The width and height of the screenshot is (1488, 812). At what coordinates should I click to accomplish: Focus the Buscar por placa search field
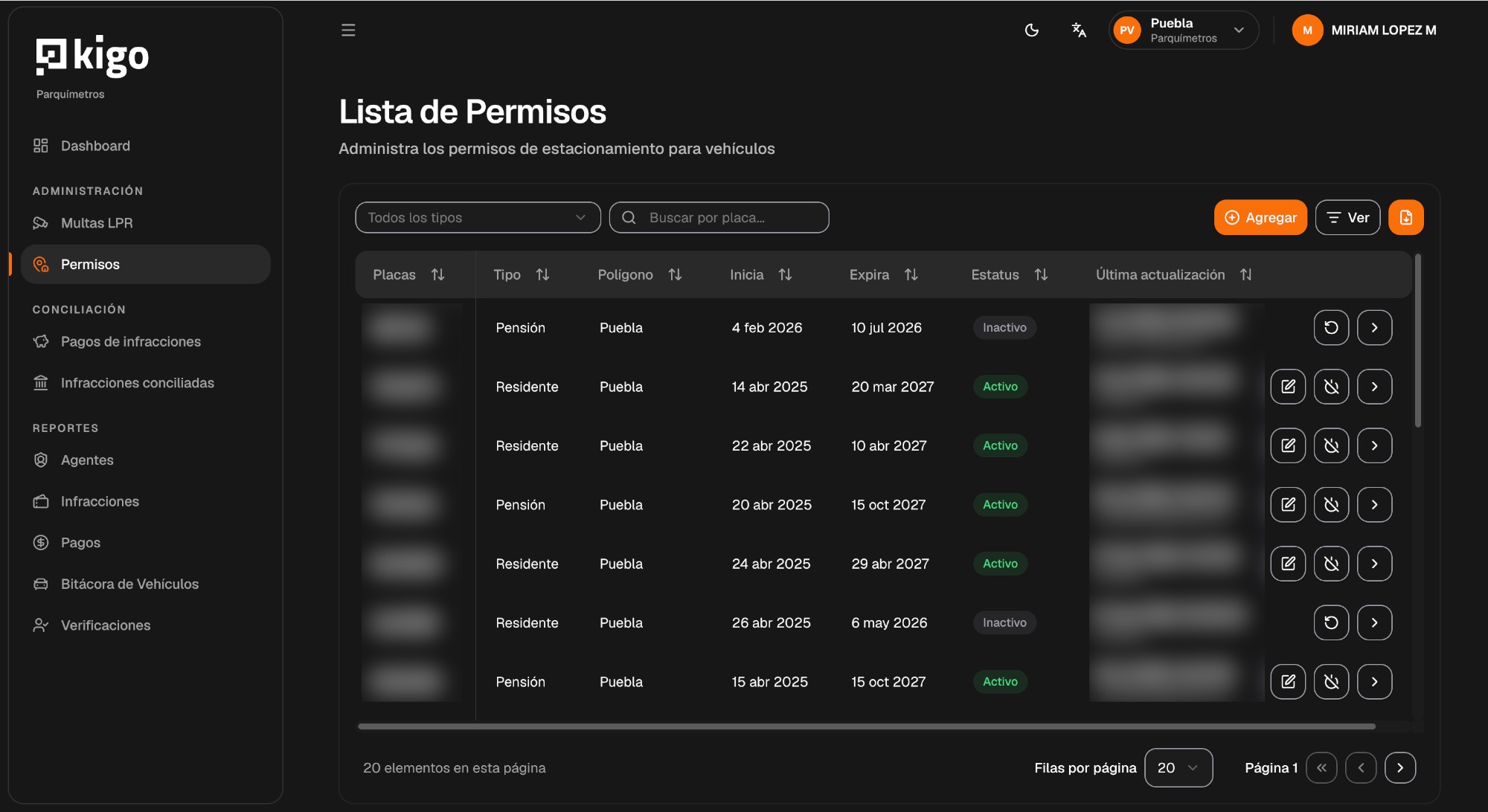(719, 218)
